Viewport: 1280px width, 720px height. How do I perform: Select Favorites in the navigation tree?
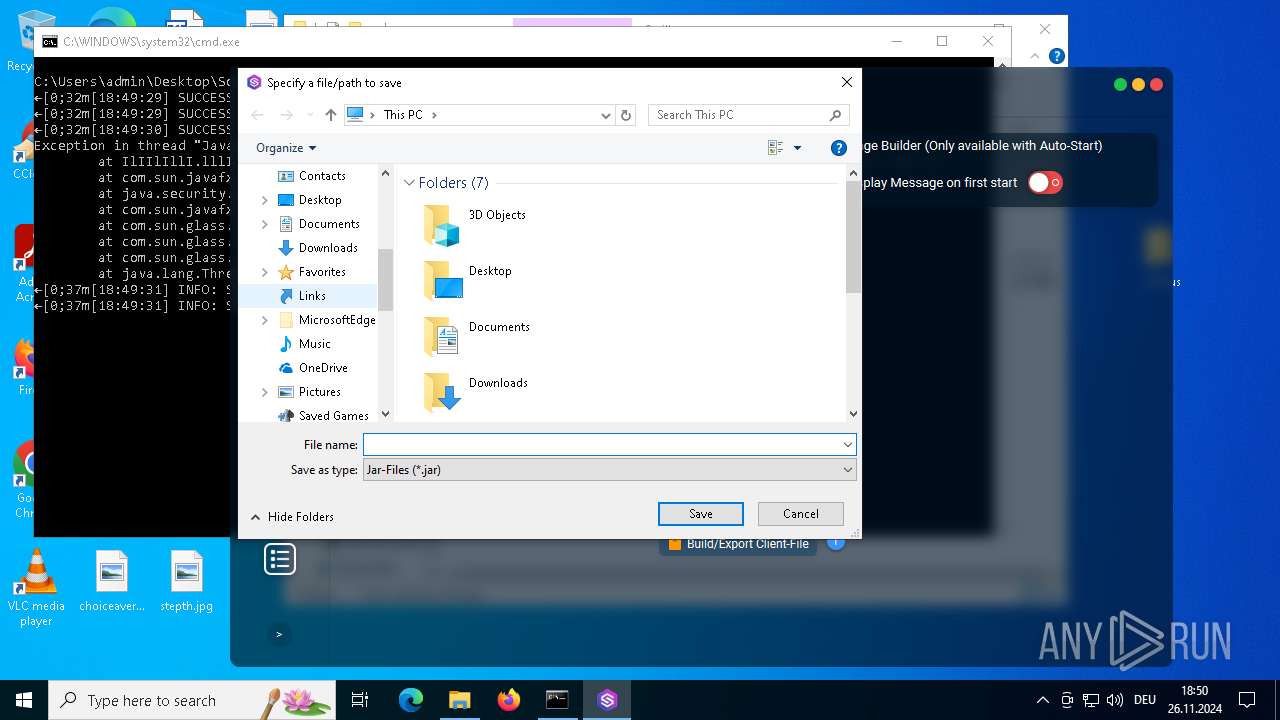(322, 272)
